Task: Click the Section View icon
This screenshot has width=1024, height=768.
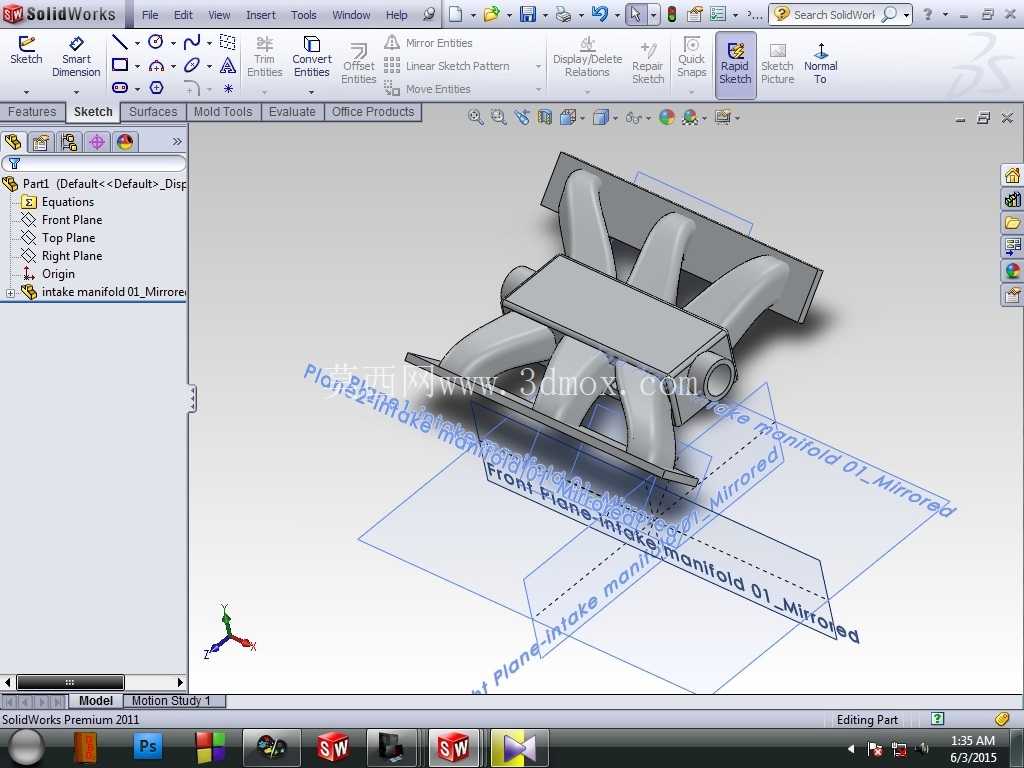Action: pyautogui.click(x=545, y=118)
